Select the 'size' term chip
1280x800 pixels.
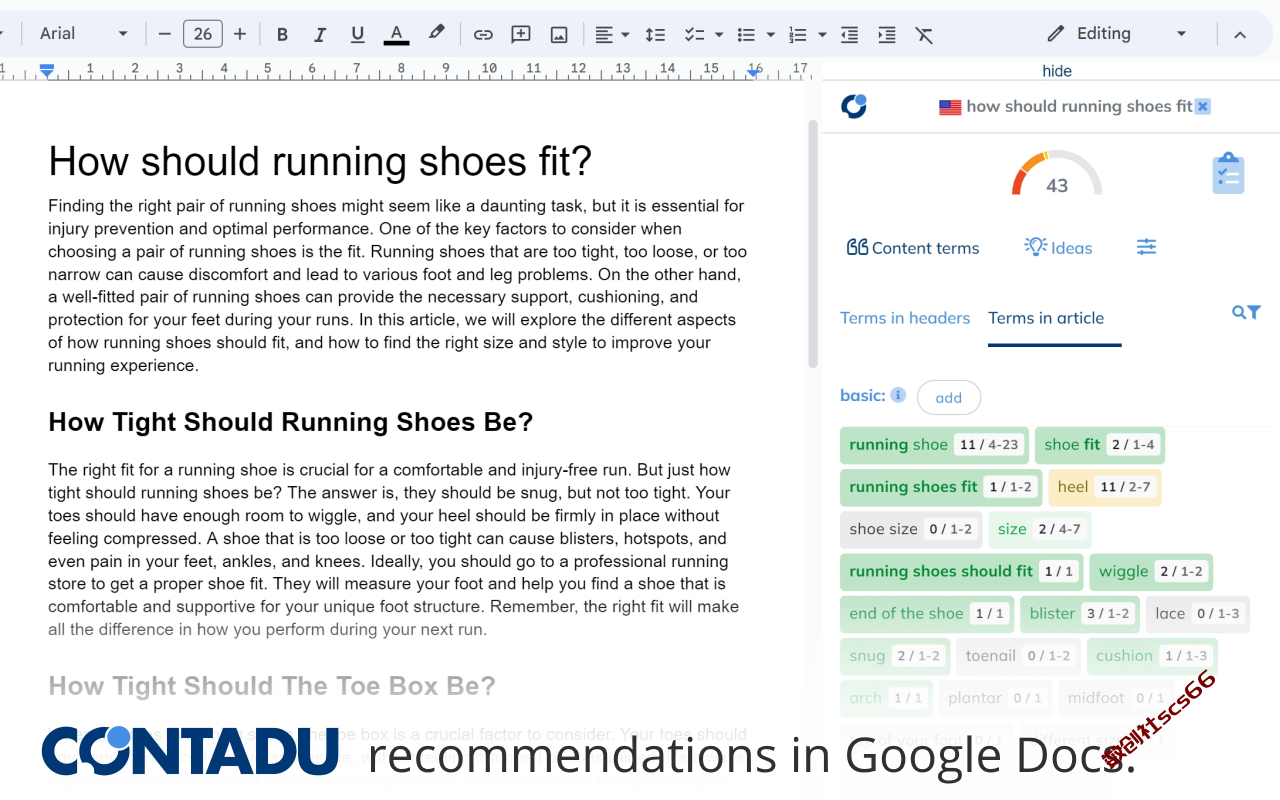click(x=1040, y=529)
